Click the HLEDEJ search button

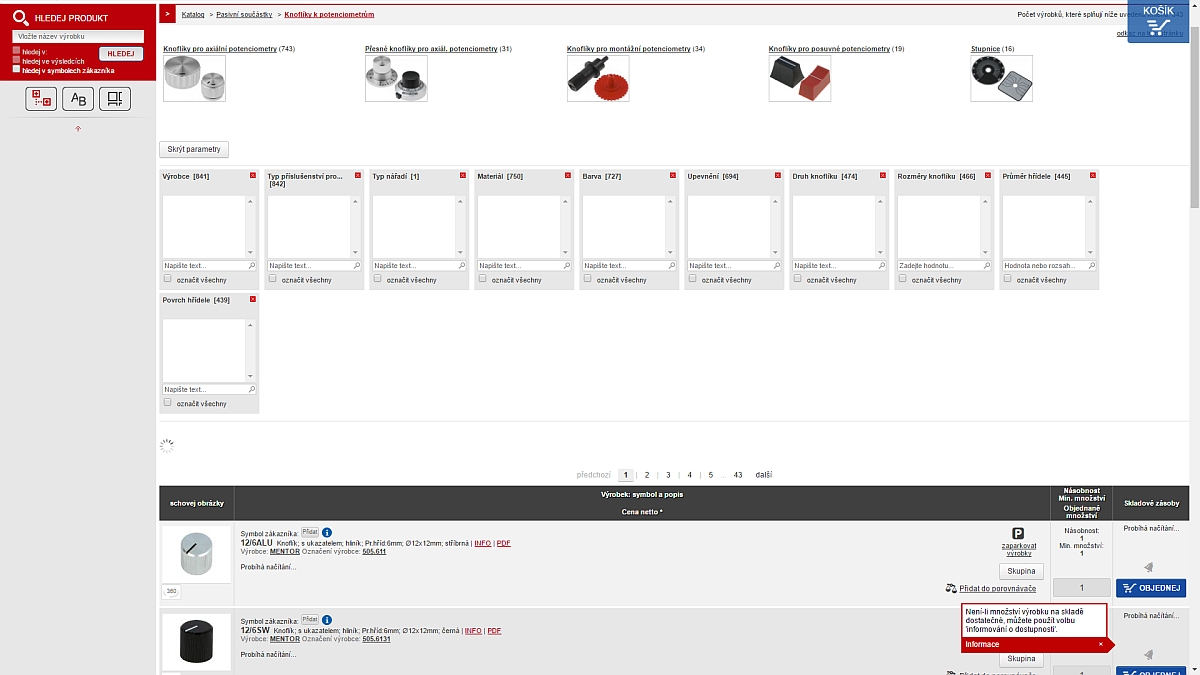coord(121,54)
